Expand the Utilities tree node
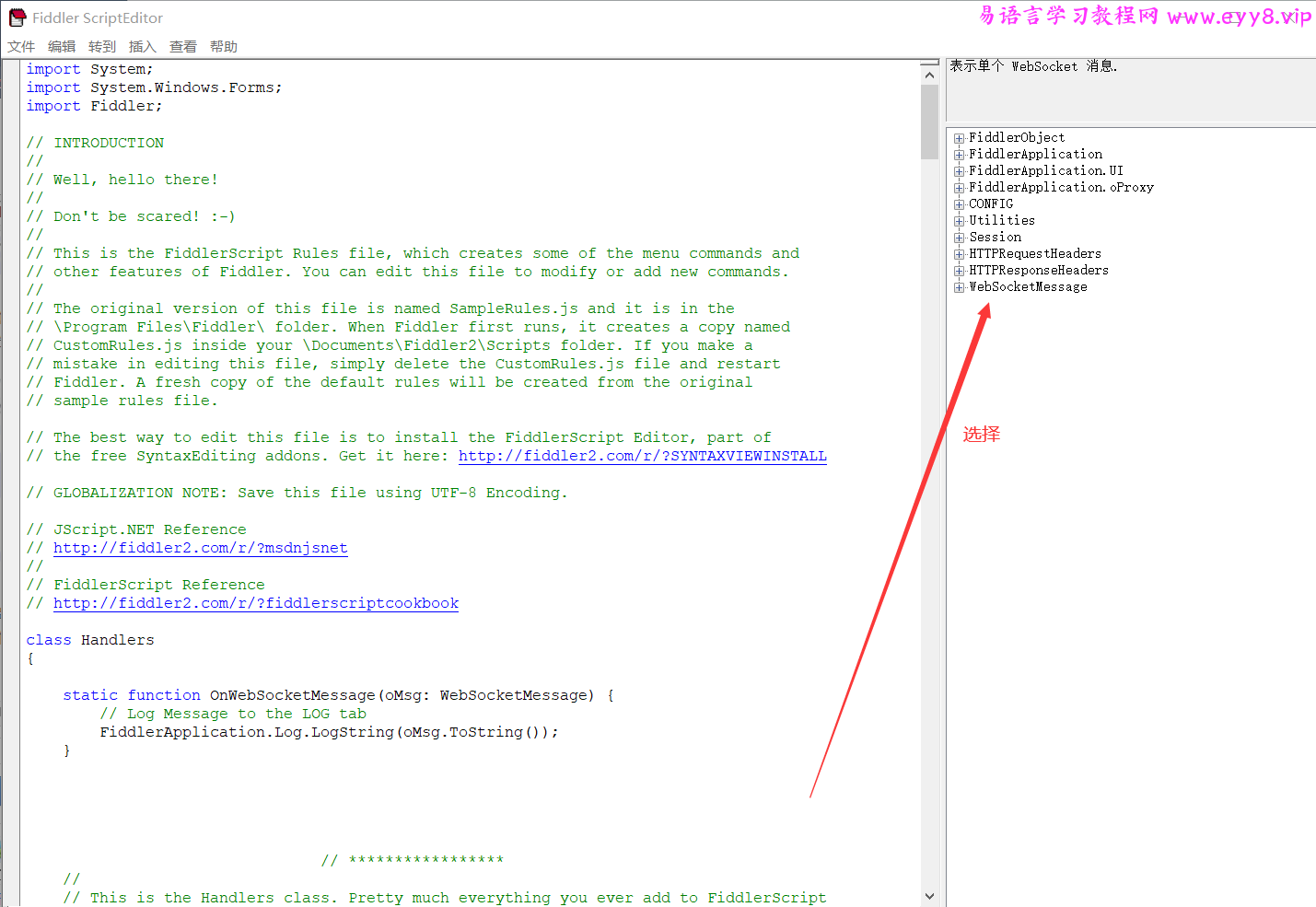The image size is (1316, 907). click(959, 221)
